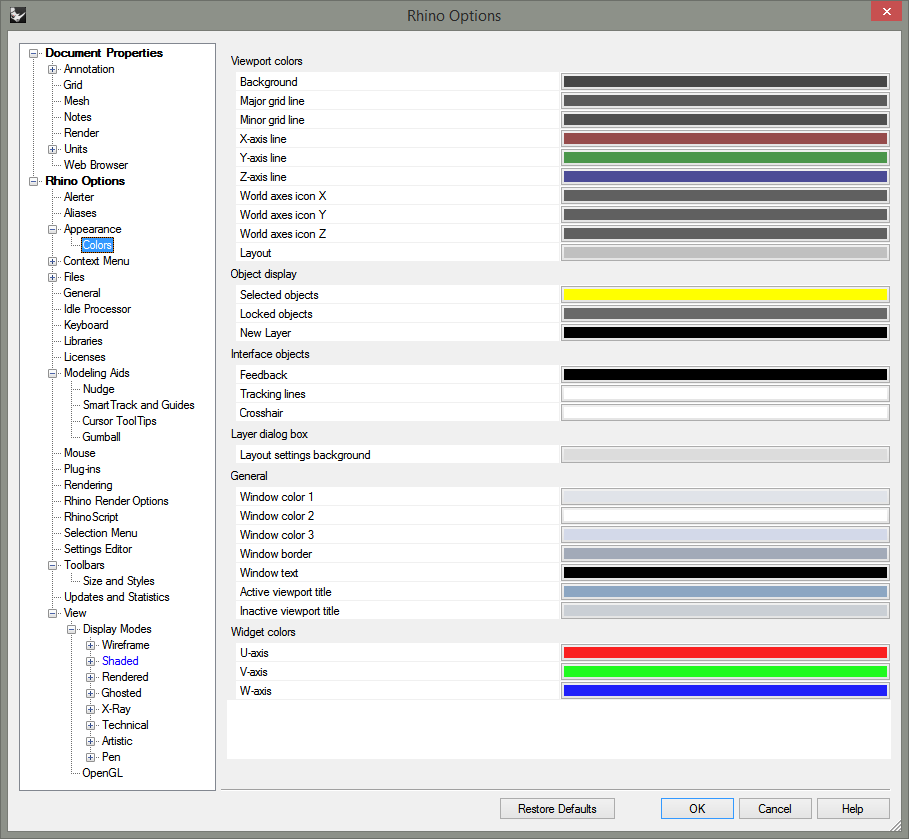This screenshot has height=839, width=909.
Task: Edit the W-axis blue widget swatch
Action: pos(725,691)
